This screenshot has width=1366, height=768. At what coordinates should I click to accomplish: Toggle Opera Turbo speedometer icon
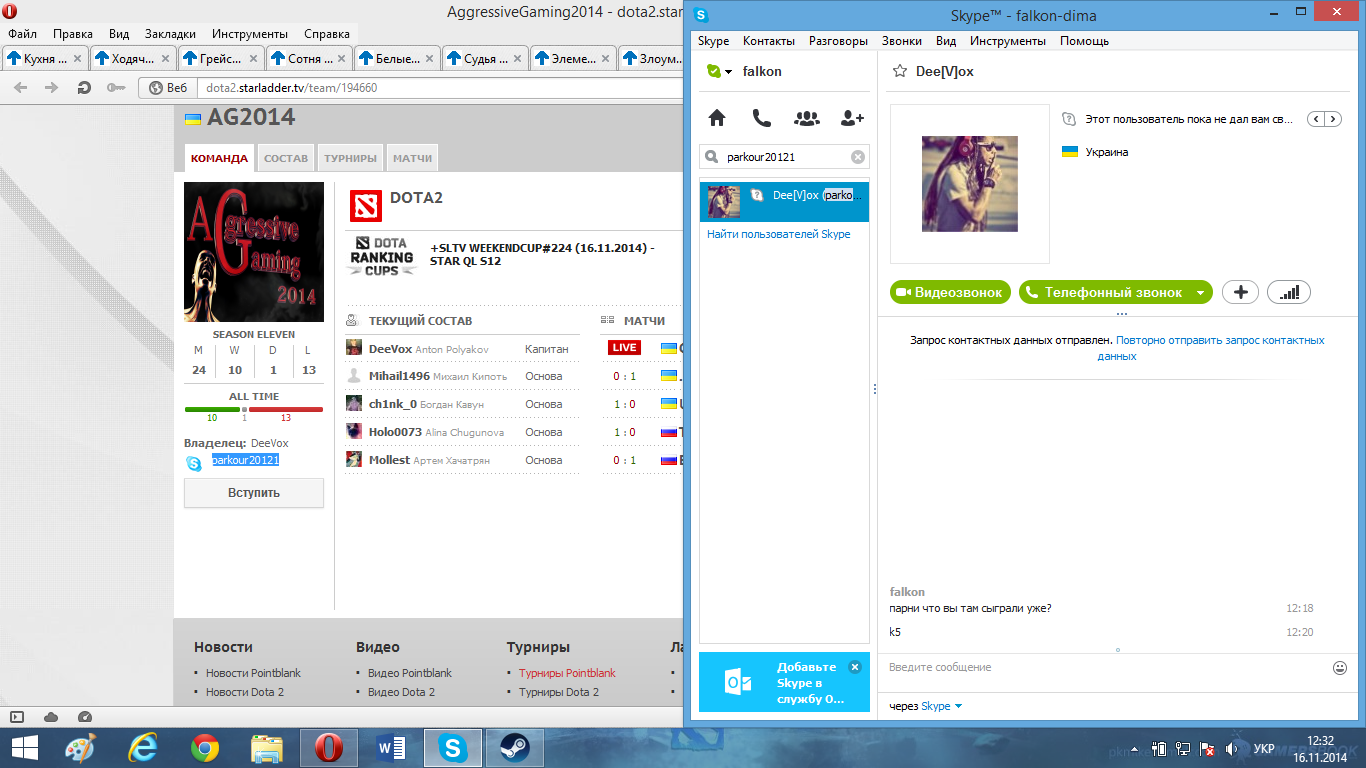(x=85, y=716)
